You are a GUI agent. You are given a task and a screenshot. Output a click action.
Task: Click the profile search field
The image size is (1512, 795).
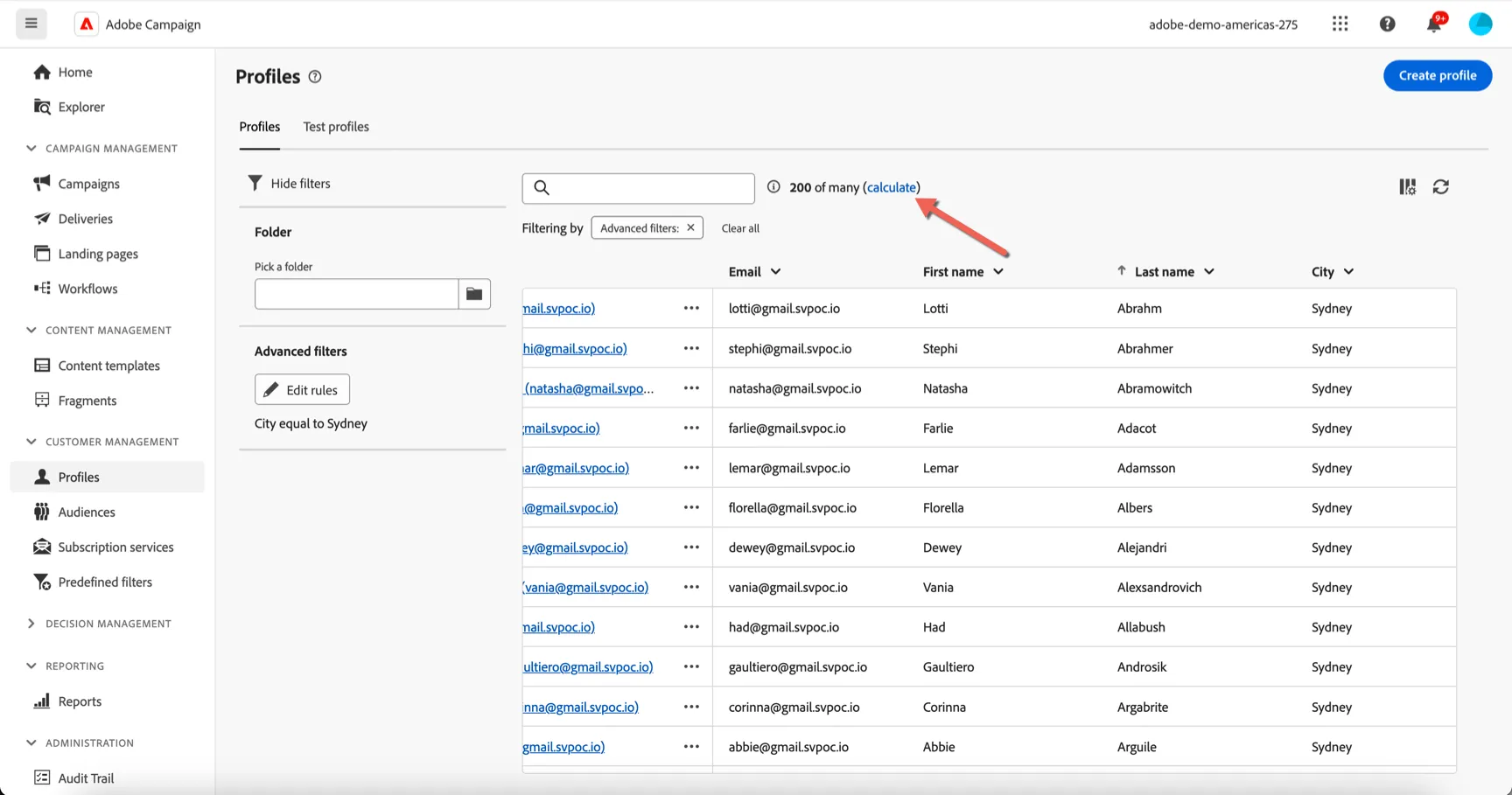(x=638, y=188)
